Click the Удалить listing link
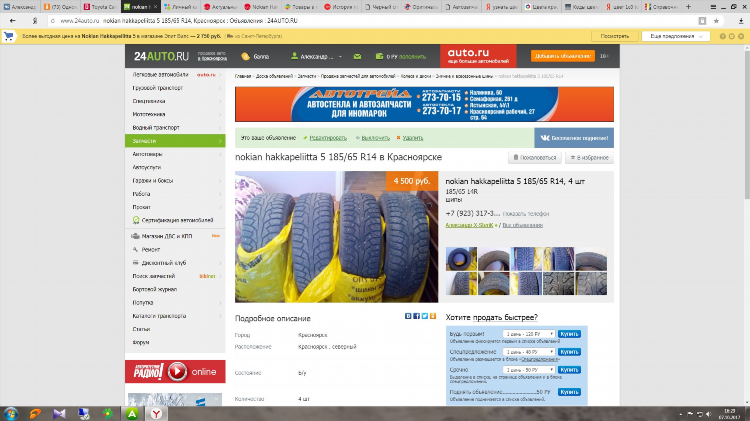 point(413,138)
